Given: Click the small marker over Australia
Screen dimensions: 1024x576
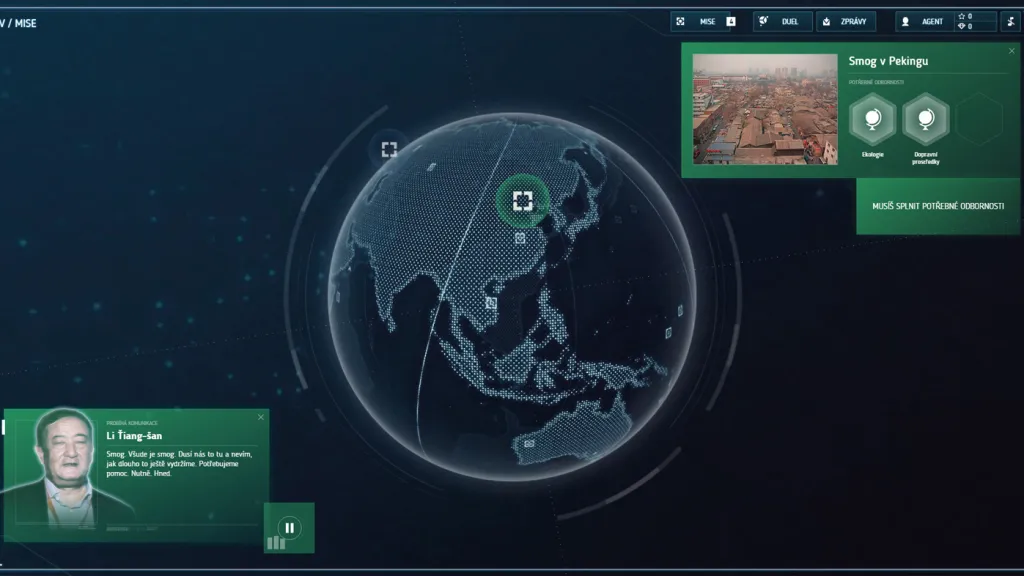Looking at the screenshot, I should (x=529, y=443).
